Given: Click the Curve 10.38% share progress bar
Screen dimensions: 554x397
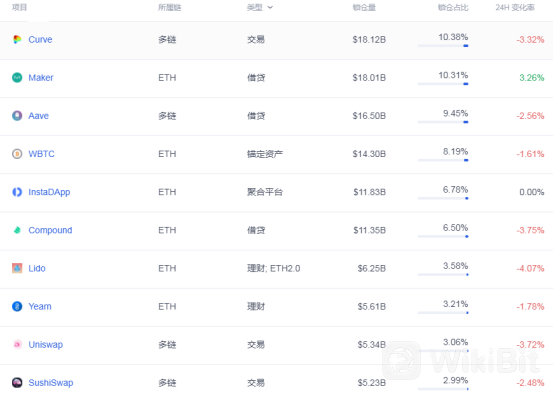Looking at the screenshot, I should (x=443, y=46).
